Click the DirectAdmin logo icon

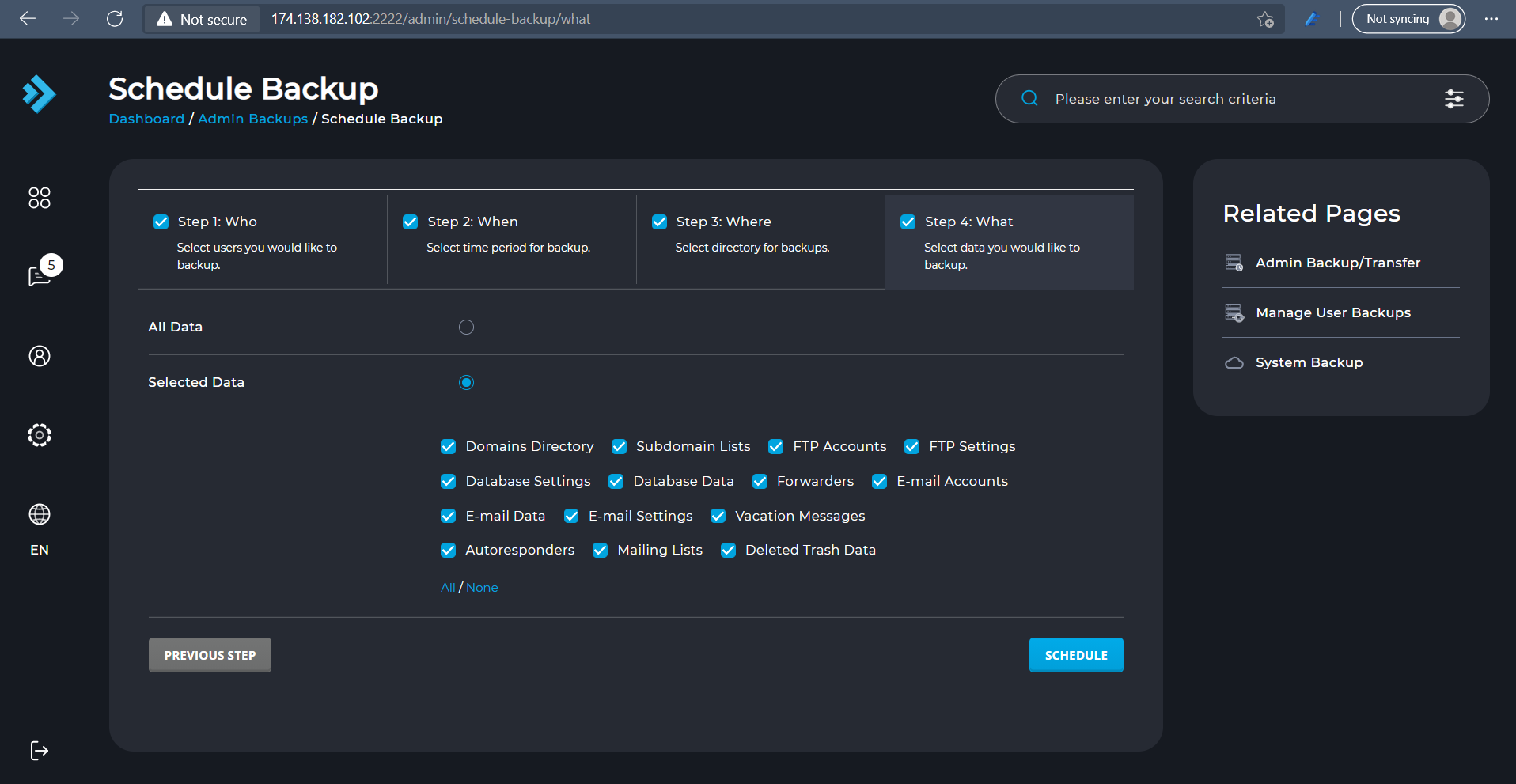pyautogui.click(x=40, y=94)
